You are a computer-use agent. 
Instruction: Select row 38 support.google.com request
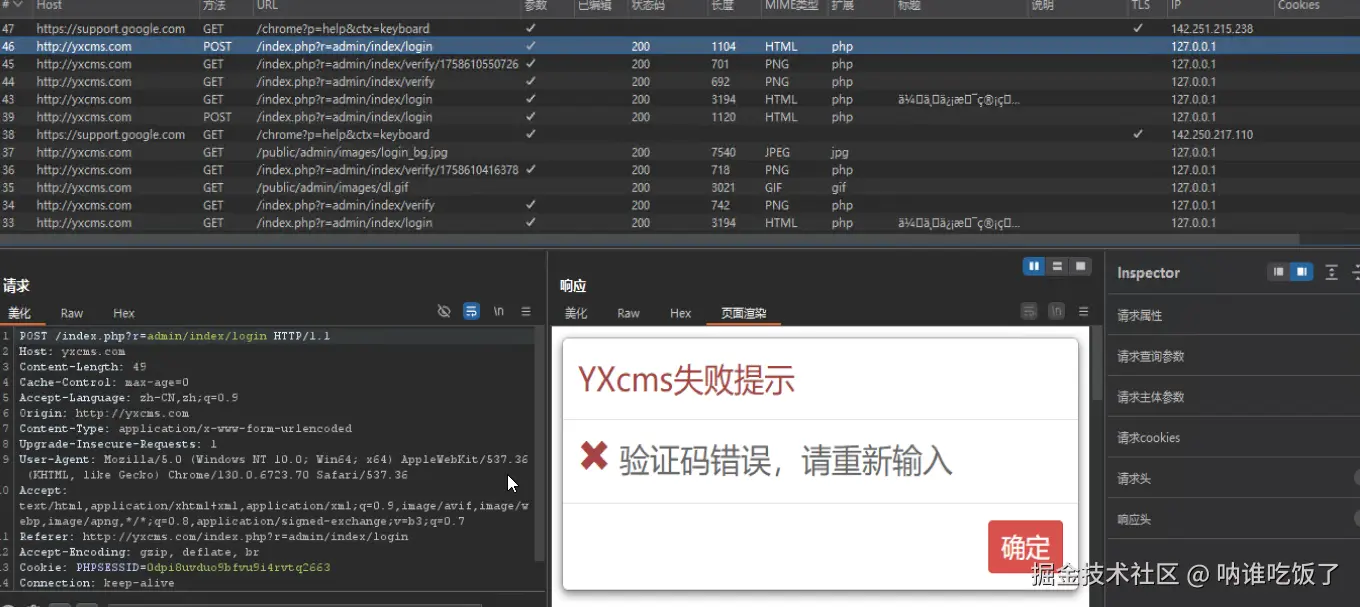pos(680,135)
